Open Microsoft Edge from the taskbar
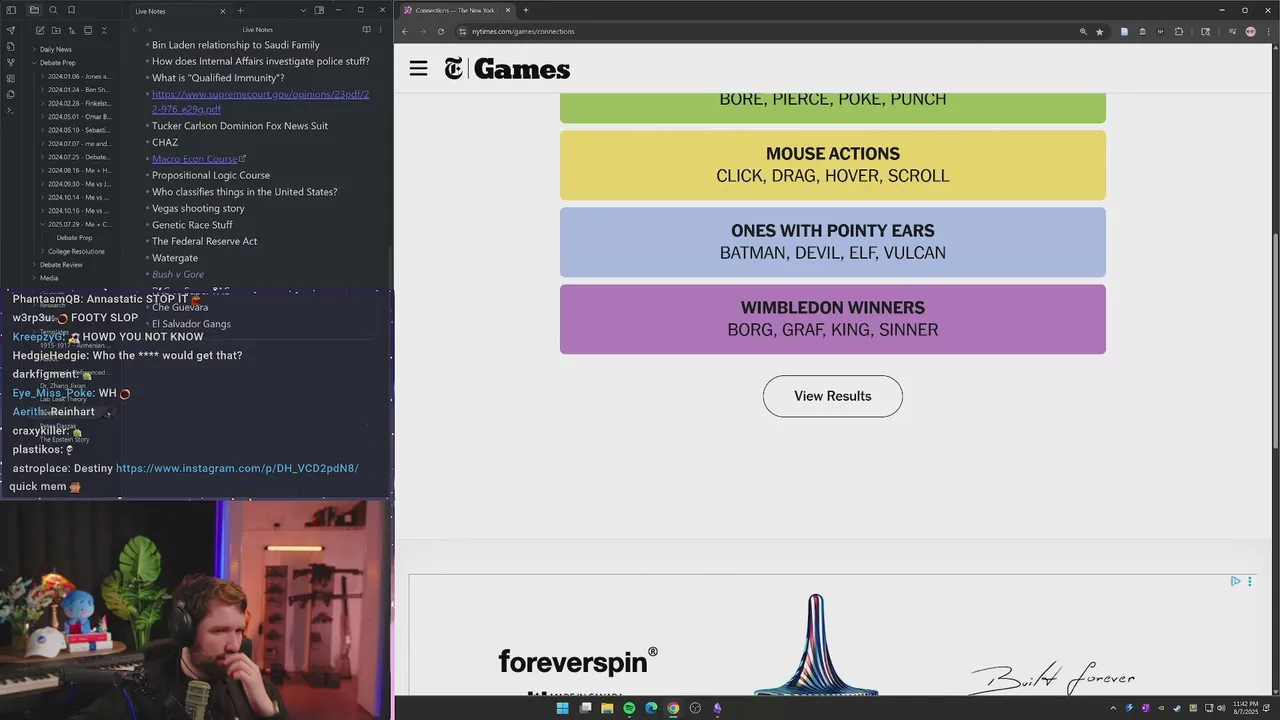 [x=651, y=708]
